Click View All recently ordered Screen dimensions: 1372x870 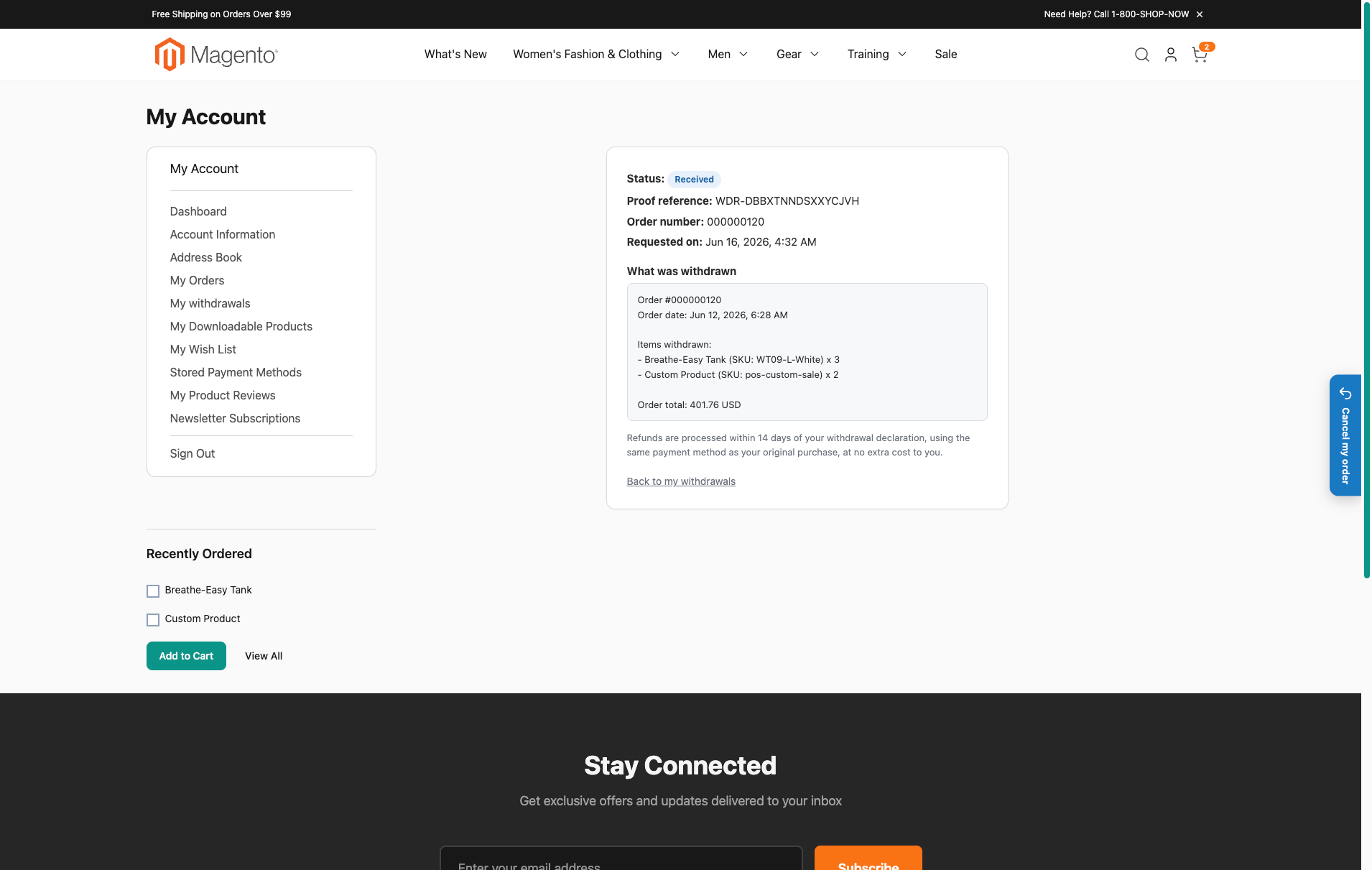pyautogui.click(x=264, y=656)
